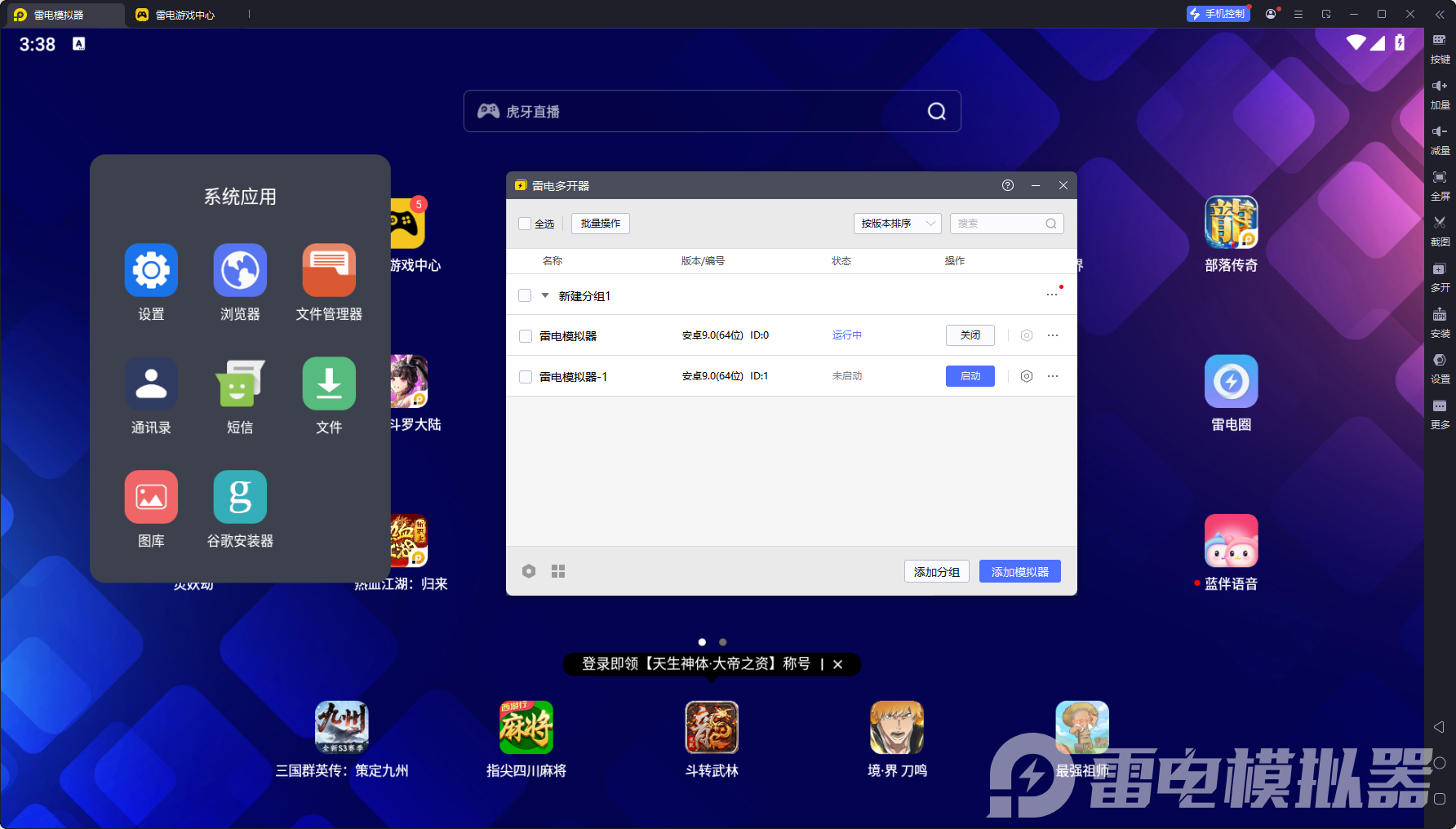Check the 新建分组1 group checkbox
The image size is (1456, 829).
(525, 295)
